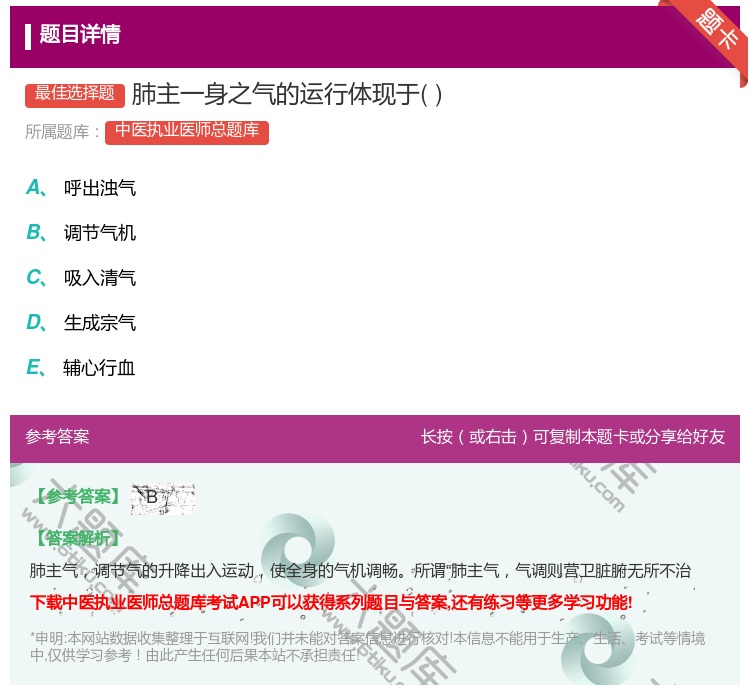Open the 中医执业医师总题库 tag link

187,132
